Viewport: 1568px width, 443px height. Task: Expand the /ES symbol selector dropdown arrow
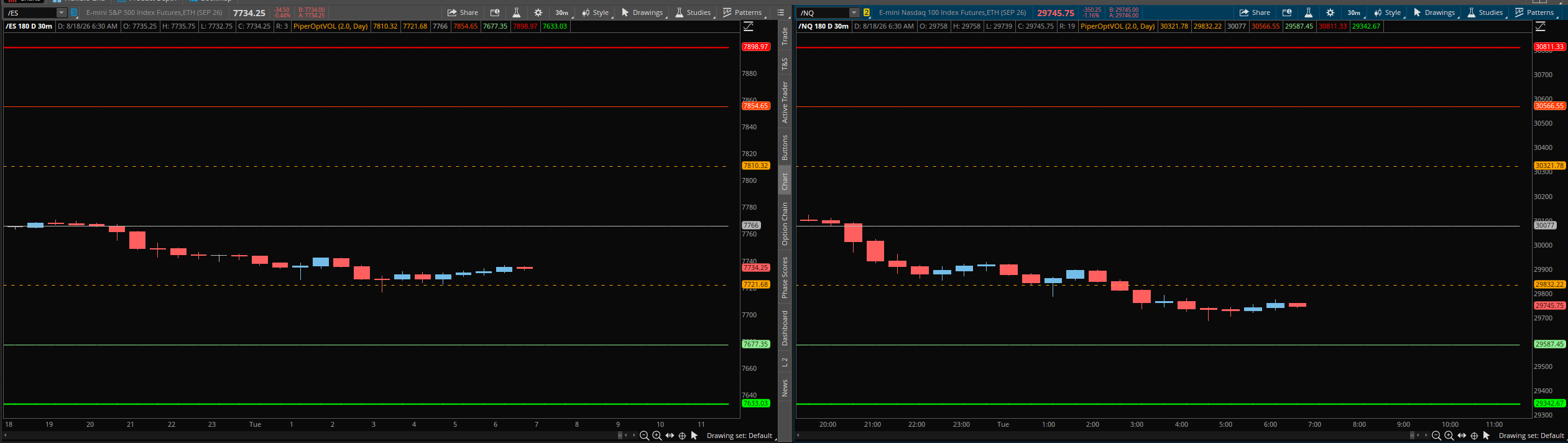[x=62, y=12]
